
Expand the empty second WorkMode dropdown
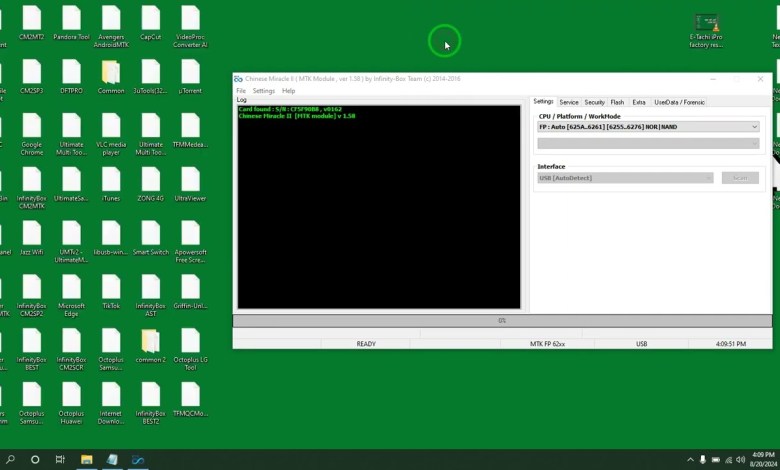point(648,143)
